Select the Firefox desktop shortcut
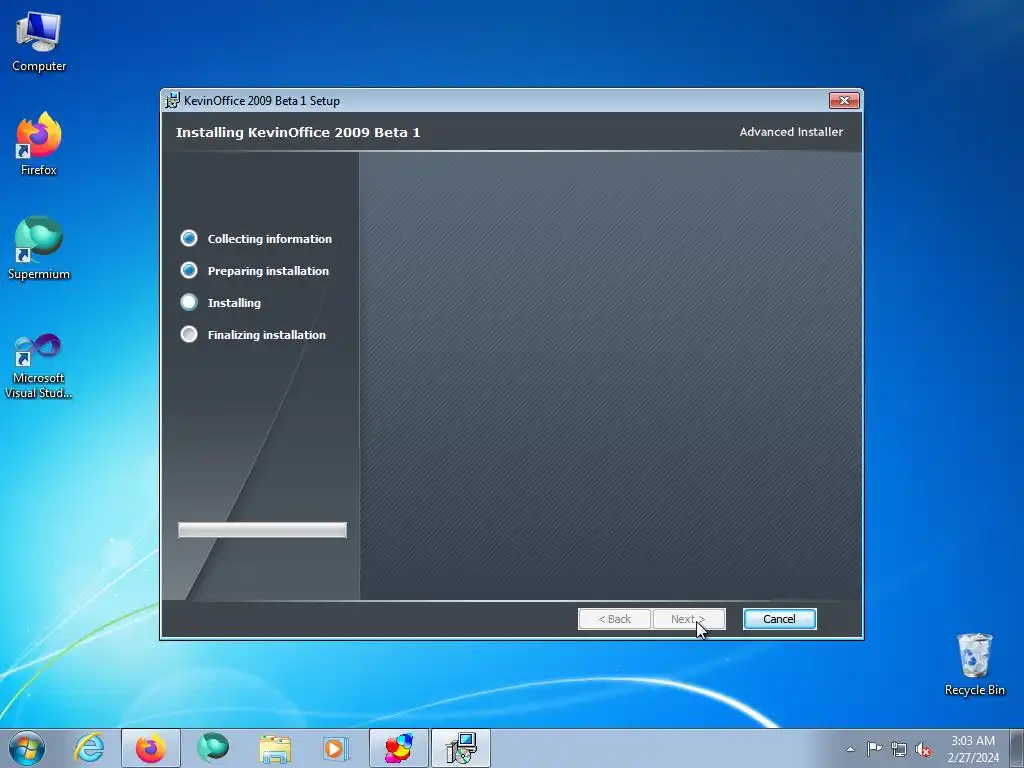This screenshot has width=1024, height=768. pos(39,144)
